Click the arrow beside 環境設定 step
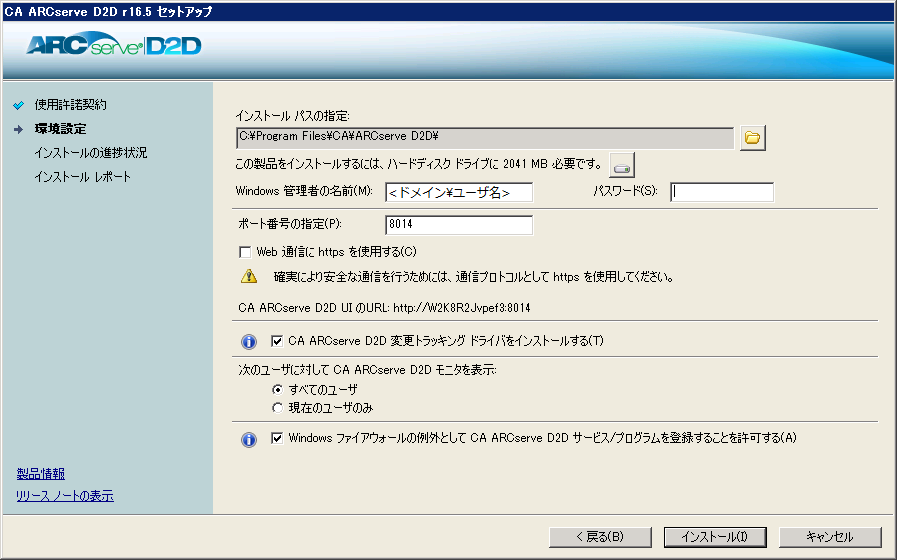 (19, 129)
